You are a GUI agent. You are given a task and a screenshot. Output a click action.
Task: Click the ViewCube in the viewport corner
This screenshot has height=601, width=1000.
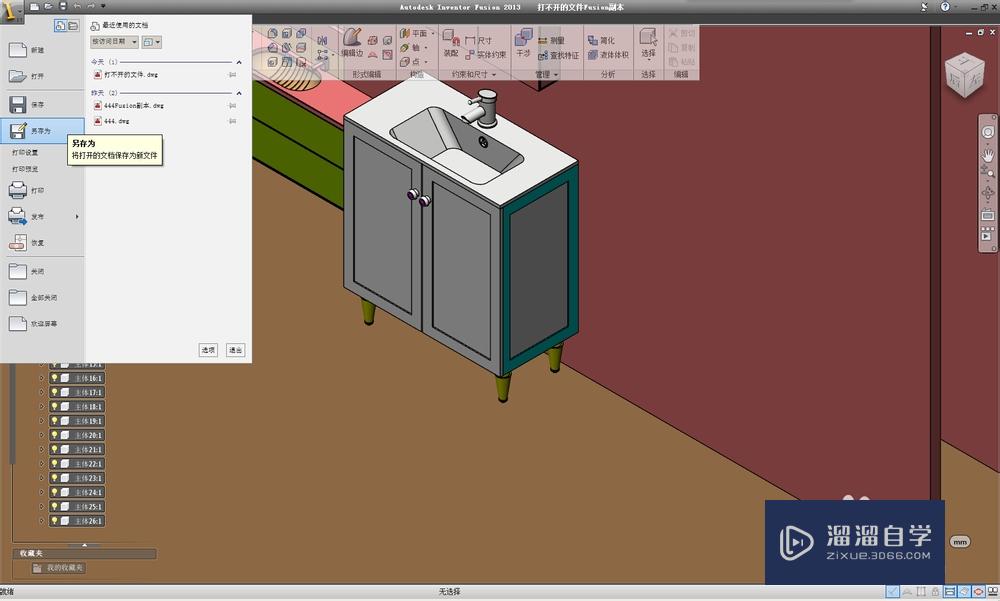[965, 73]
